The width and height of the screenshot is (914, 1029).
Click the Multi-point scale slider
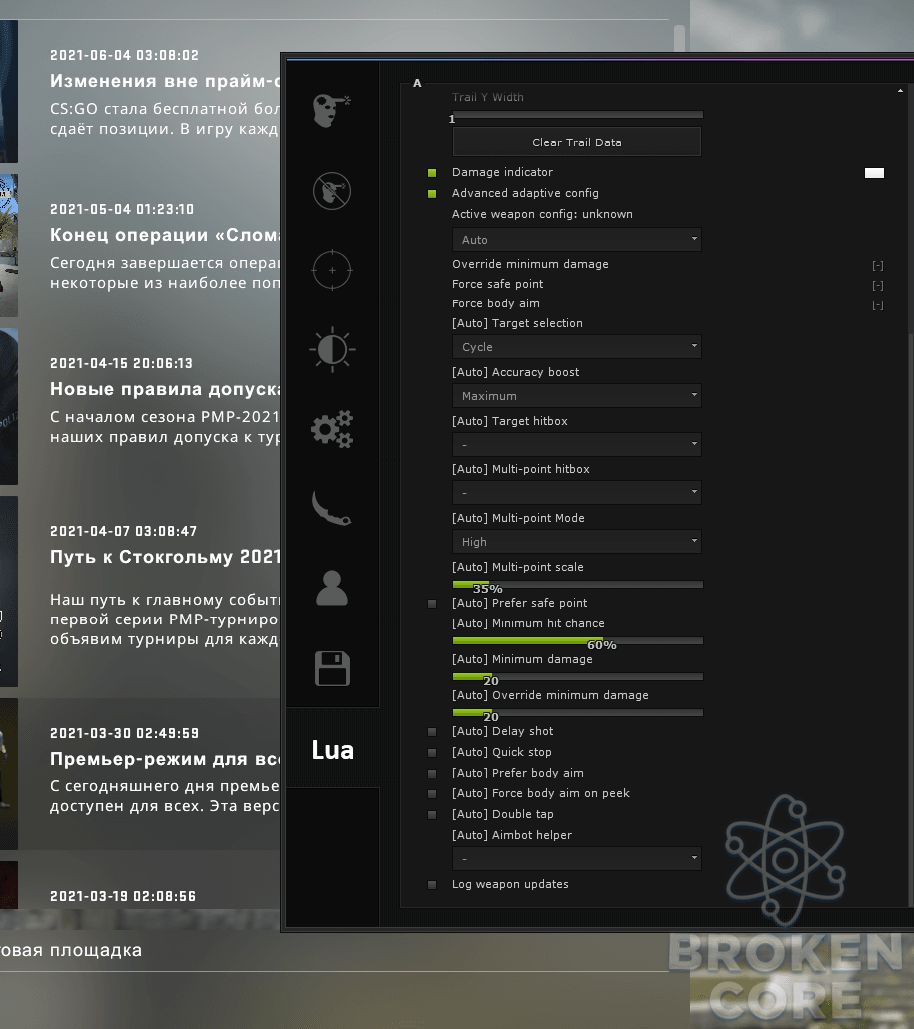577,584
